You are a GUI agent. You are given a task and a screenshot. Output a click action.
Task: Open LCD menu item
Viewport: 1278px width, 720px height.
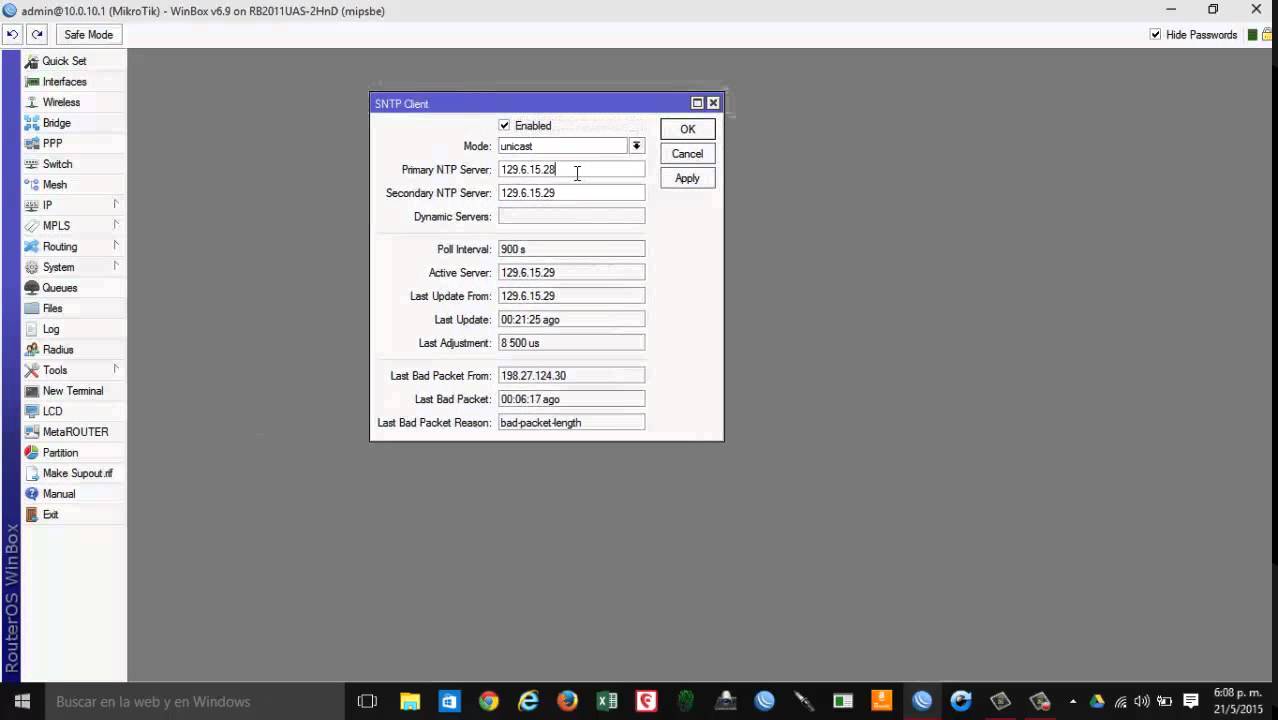pyautogui.click(x=74, y=411)
